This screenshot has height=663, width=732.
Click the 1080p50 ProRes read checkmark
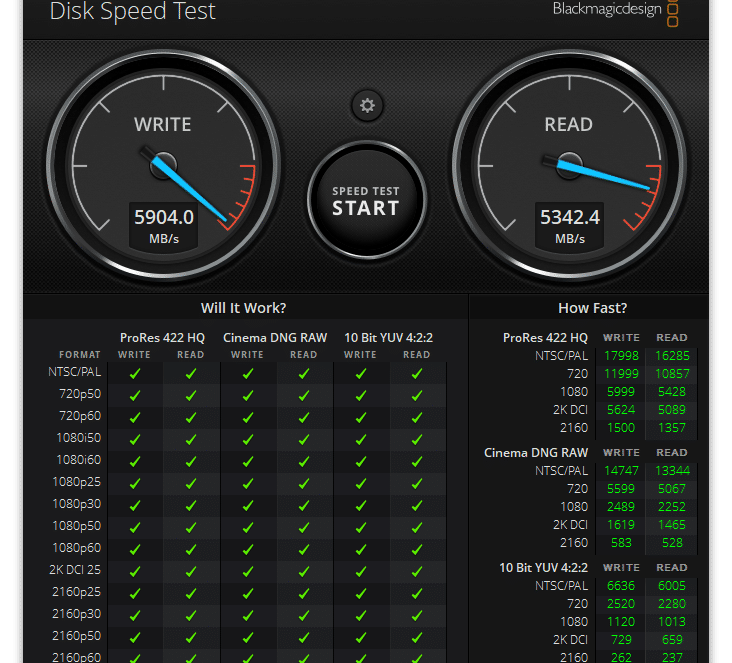tap(190, 527)
